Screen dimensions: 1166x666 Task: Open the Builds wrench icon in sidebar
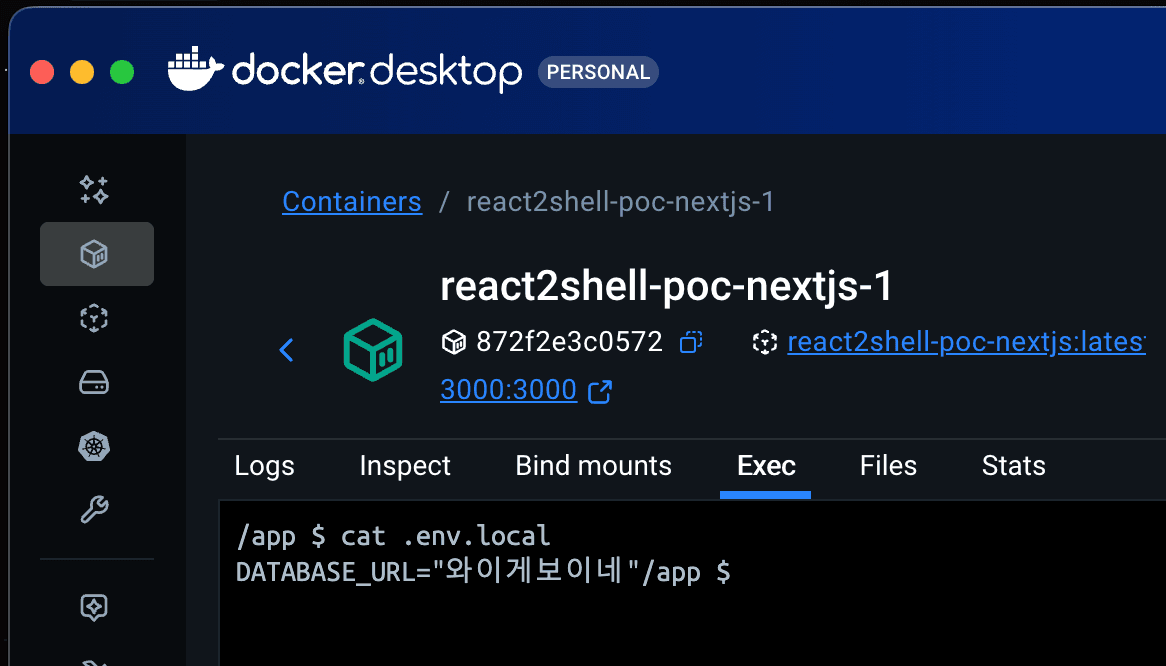click(94, 511)
